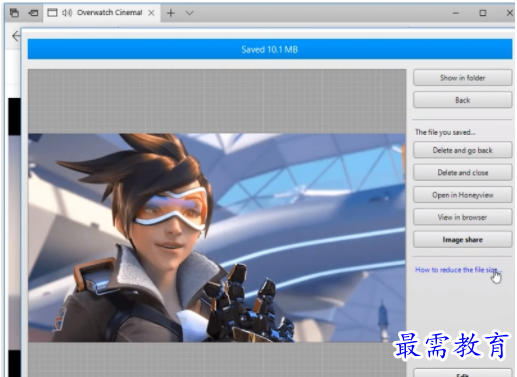Viewport: 517px width, 377px height.
Task: Expand the tab preview chevron
Action: [189, 13]
